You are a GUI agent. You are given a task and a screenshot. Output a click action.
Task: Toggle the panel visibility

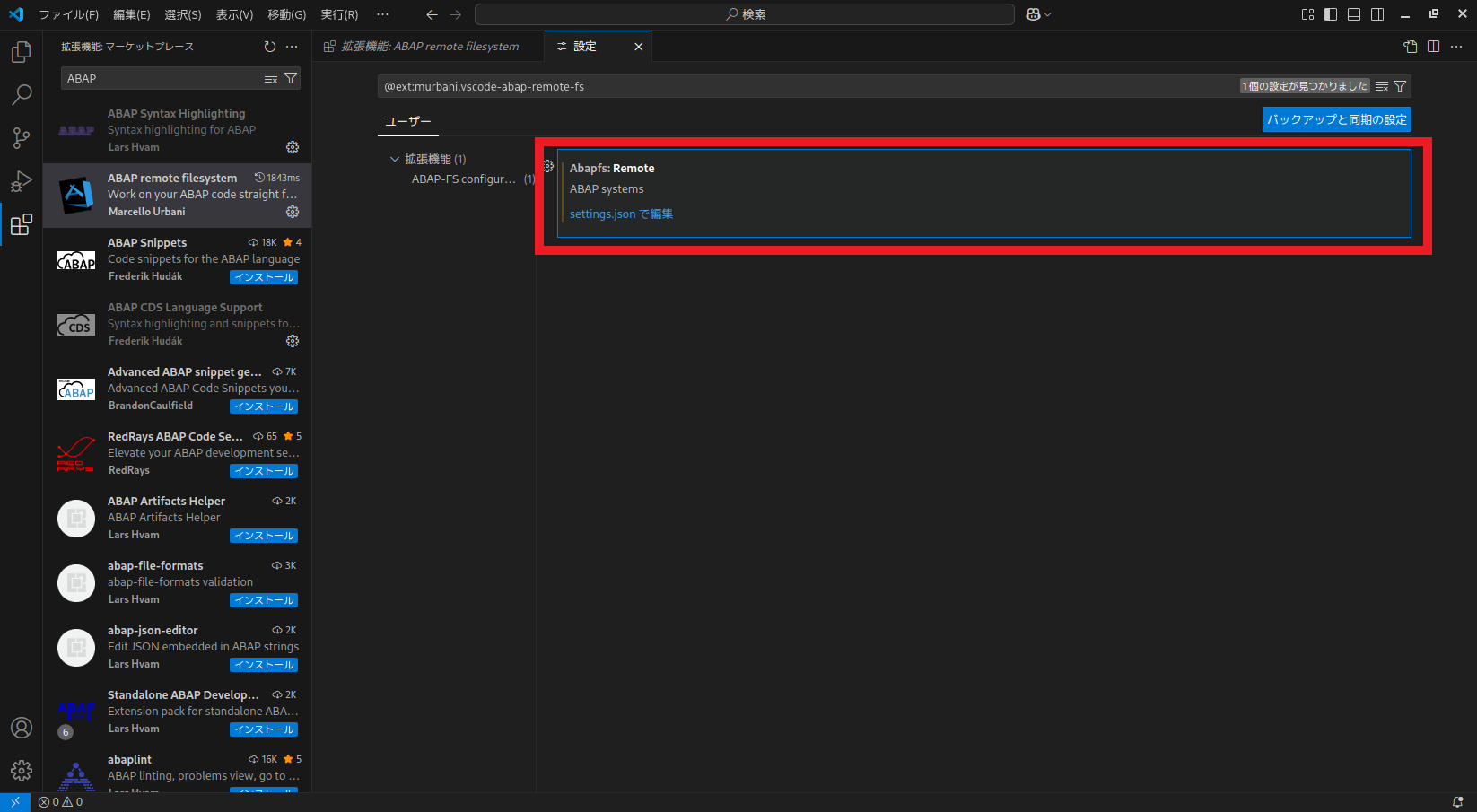click(x=1353, y=13)
